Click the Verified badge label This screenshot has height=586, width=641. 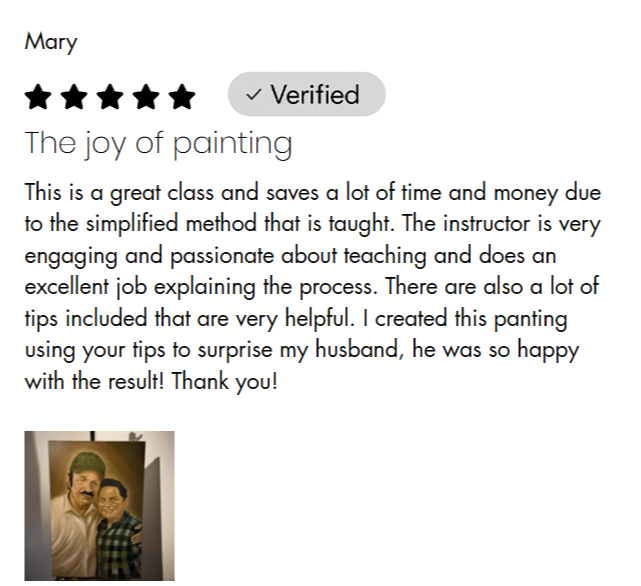pos(307,94)
